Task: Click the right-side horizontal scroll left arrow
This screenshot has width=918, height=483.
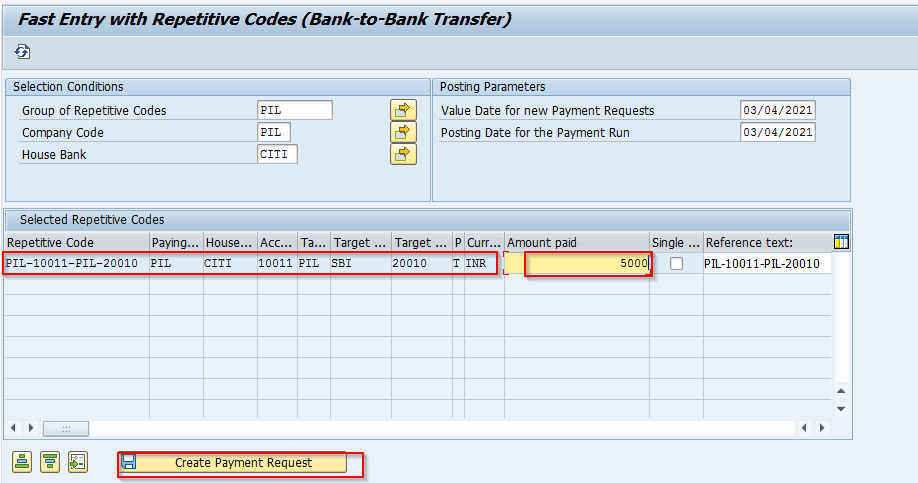Action: coord(804,428)
